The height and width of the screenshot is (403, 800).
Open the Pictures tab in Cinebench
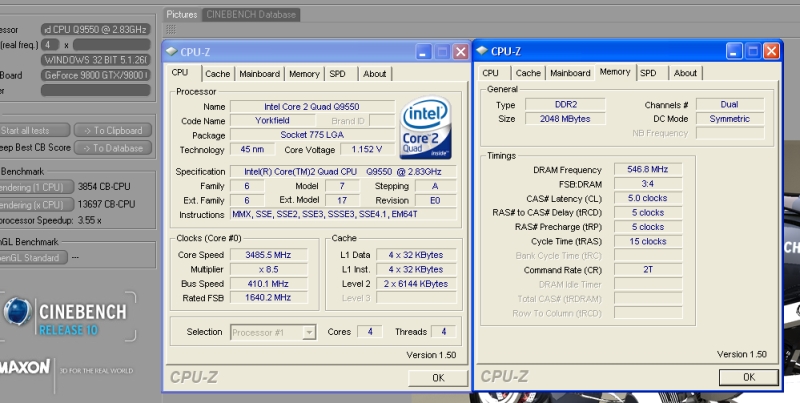pyautogui.click(x=182, y=15)
